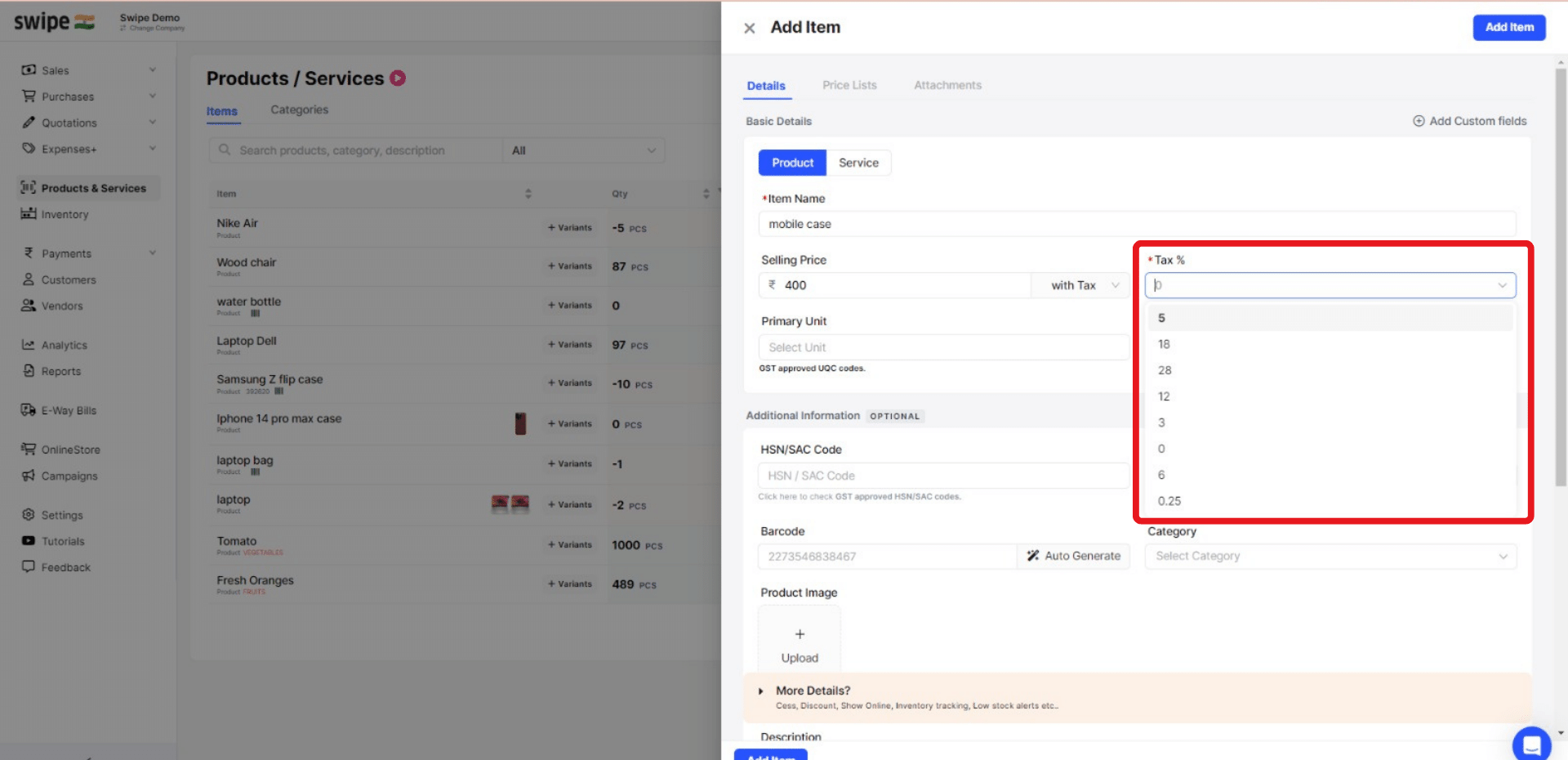Click the Feedback chat icon
Screen dimensions: 1568x760
click(x=29, y=567)
